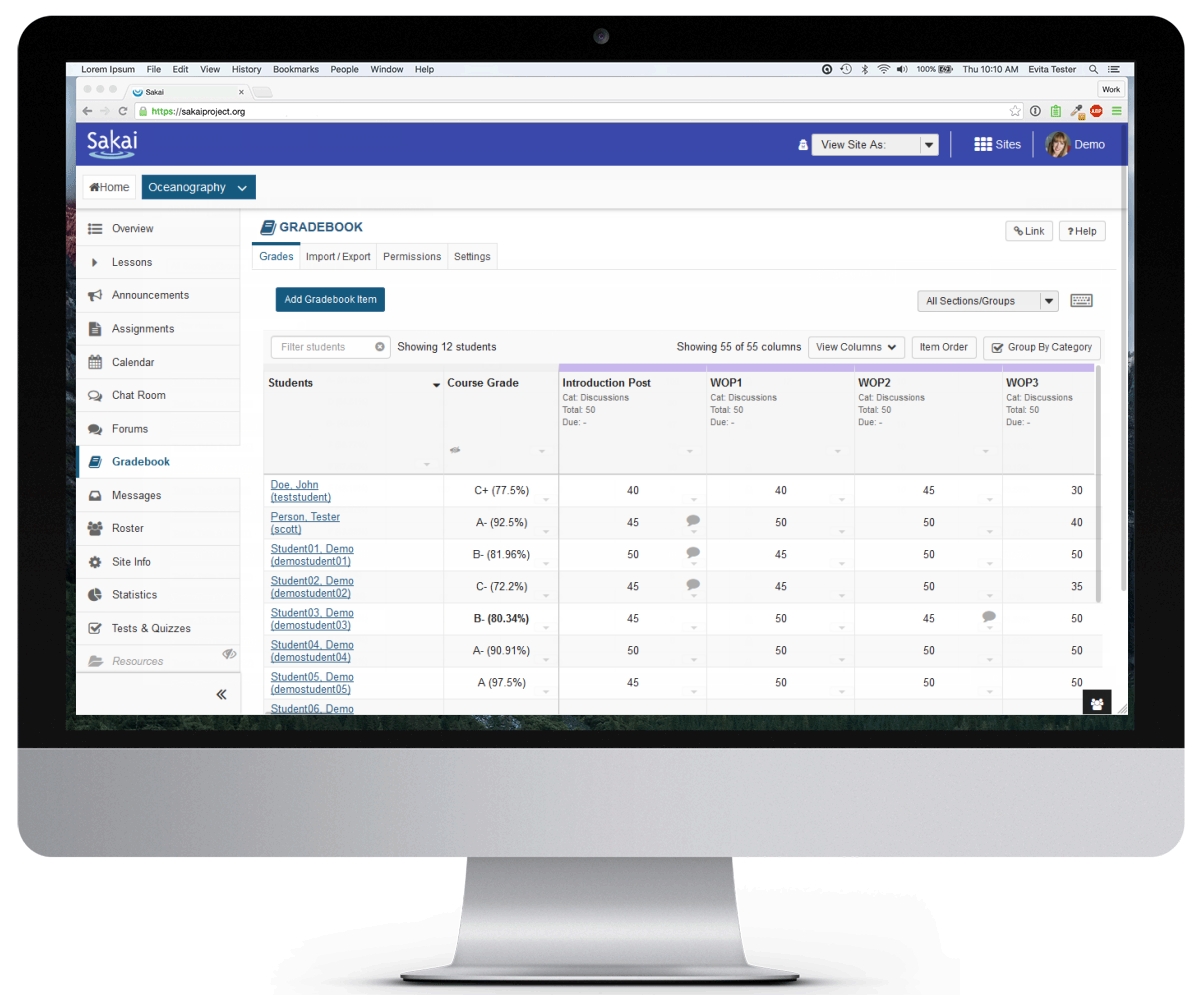Click into the Filter students input field
The height and width of the screenshot is (995, 1200).
click(x=322, y=347)
